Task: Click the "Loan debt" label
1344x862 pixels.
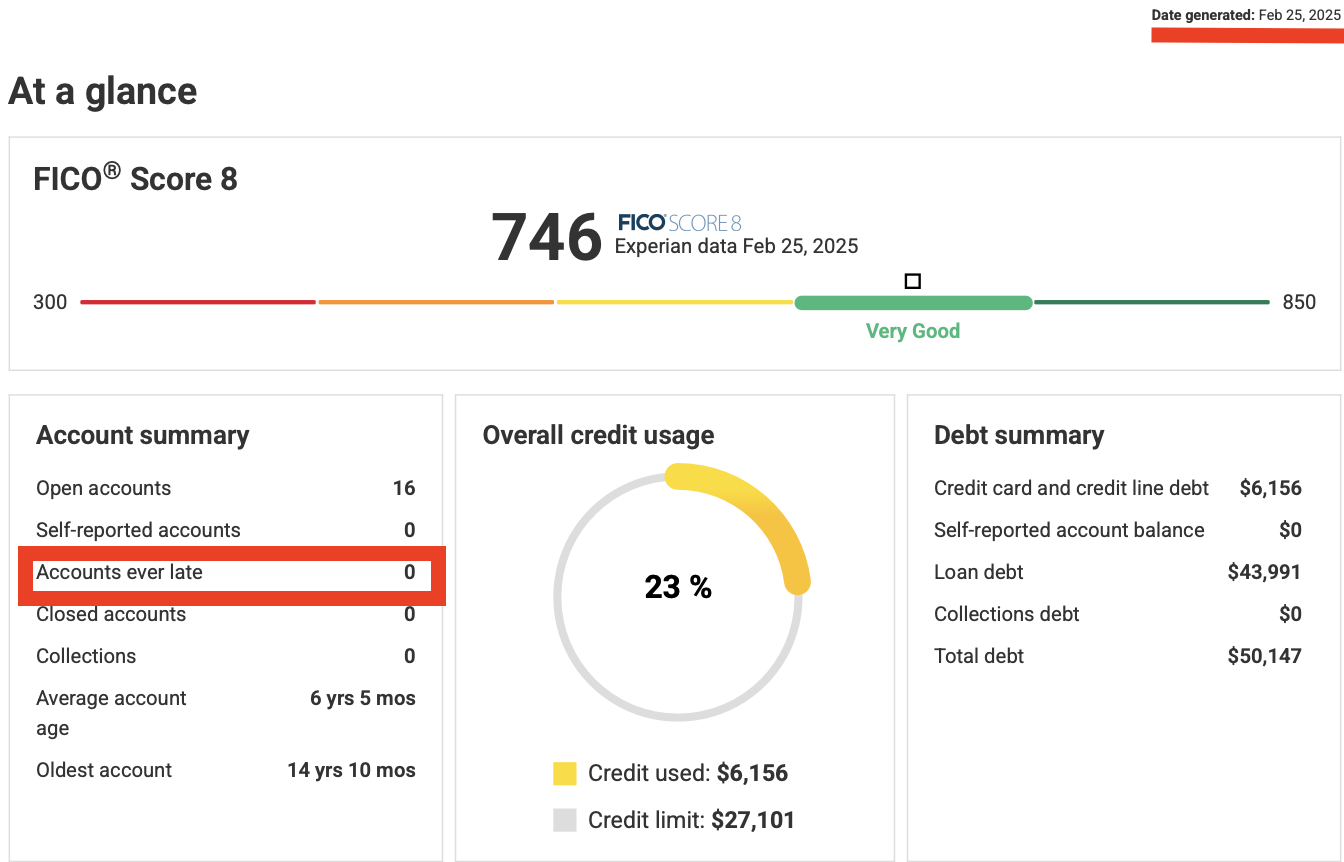Action: [979, 572]
